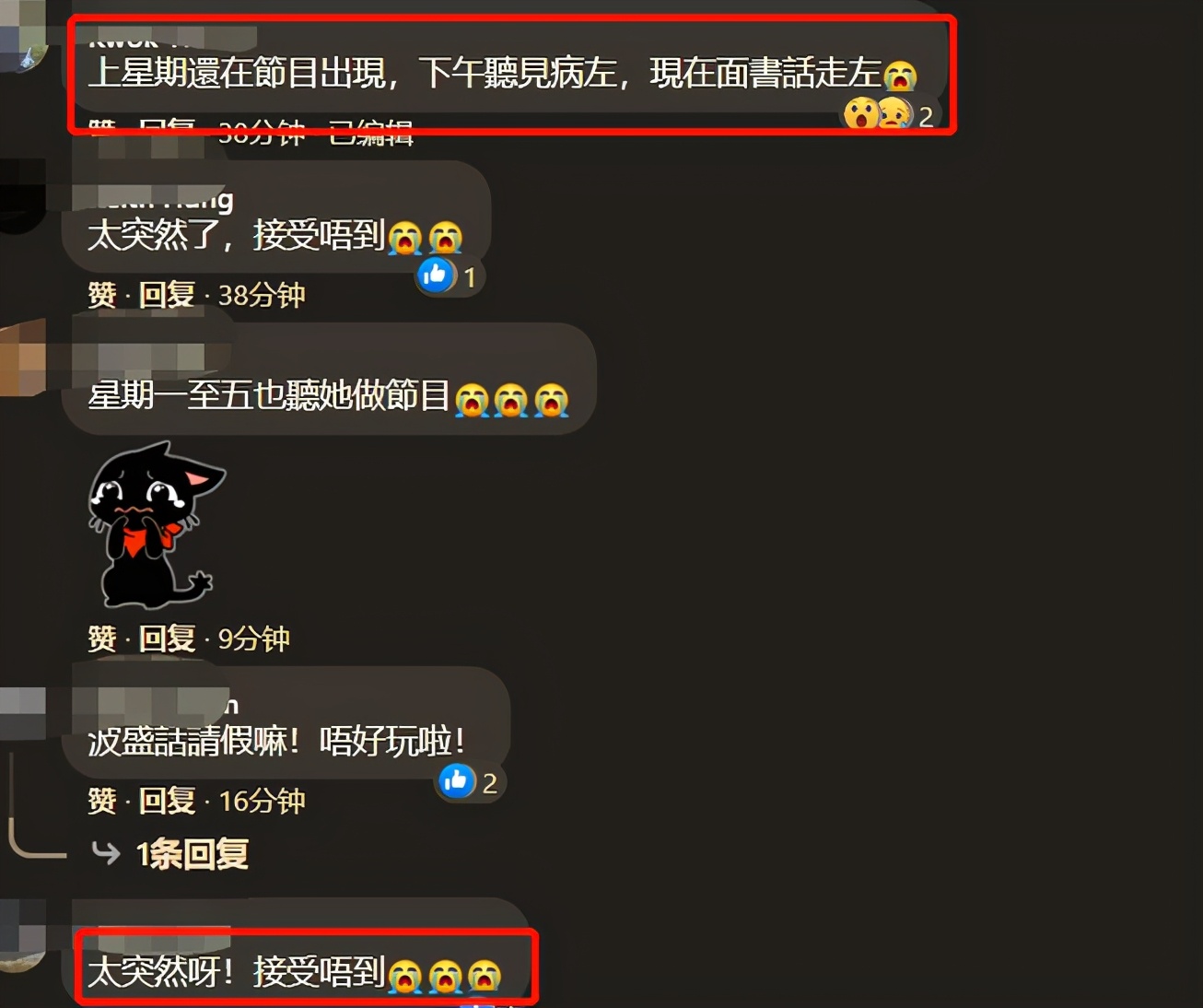Click 赞 under the 波盛詰請假嘛 comment
Image resolution: width=1203 pixels, height=1008 pixels.
coord(102,801)
